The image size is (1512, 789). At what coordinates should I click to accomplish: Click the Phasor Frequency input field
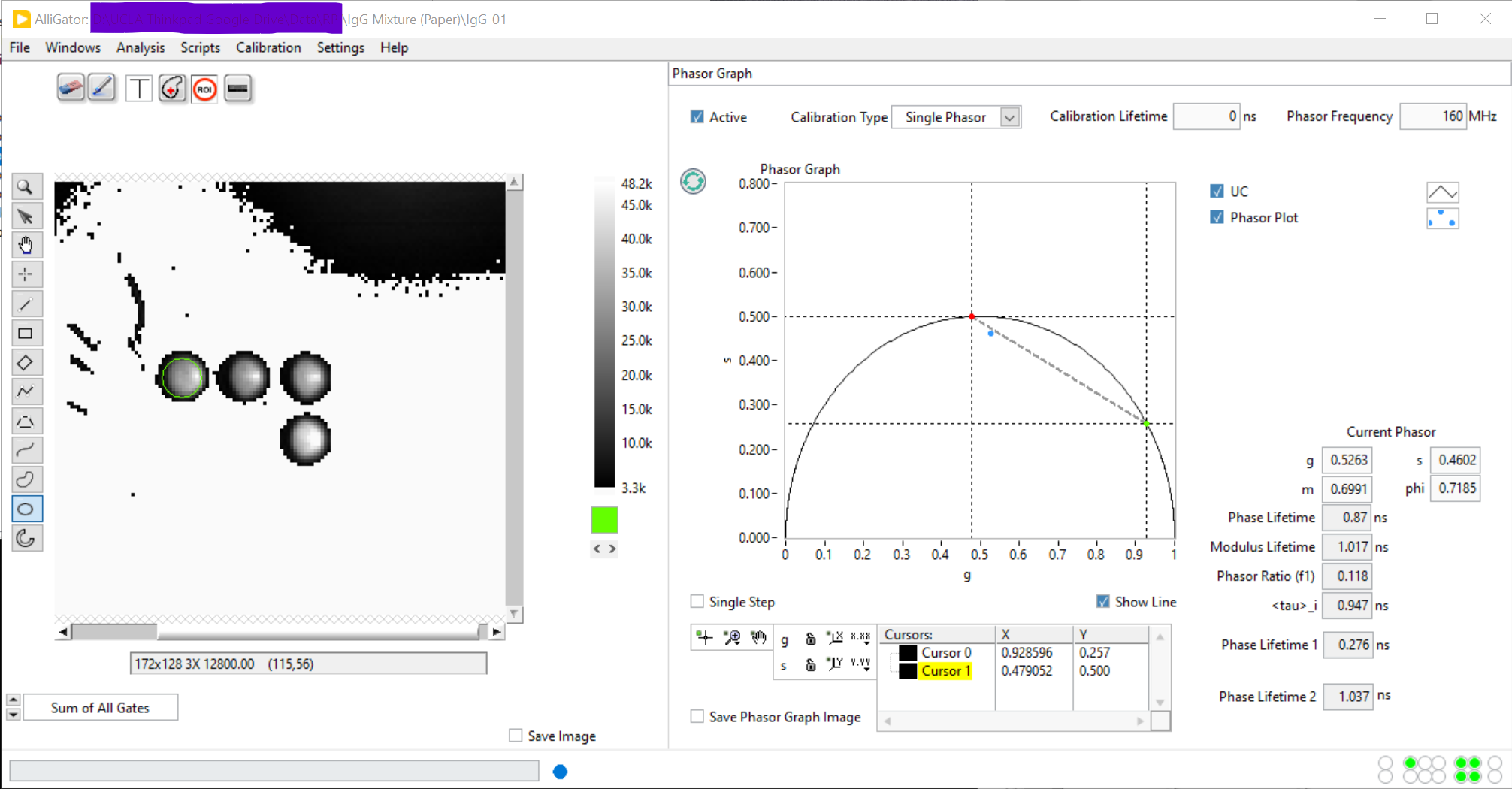(1433, 116)
